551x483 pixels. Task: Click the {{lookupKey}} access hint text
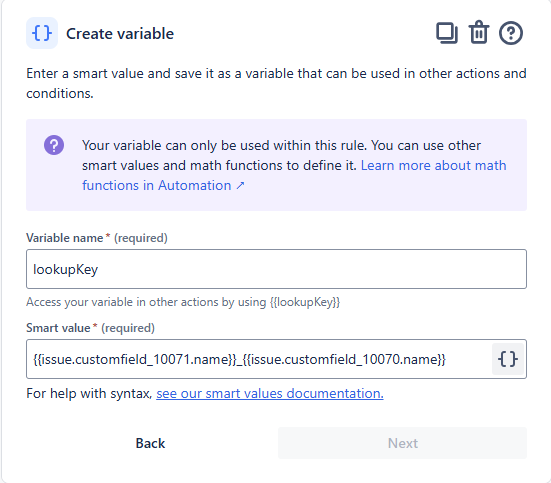tap(183, 302)
